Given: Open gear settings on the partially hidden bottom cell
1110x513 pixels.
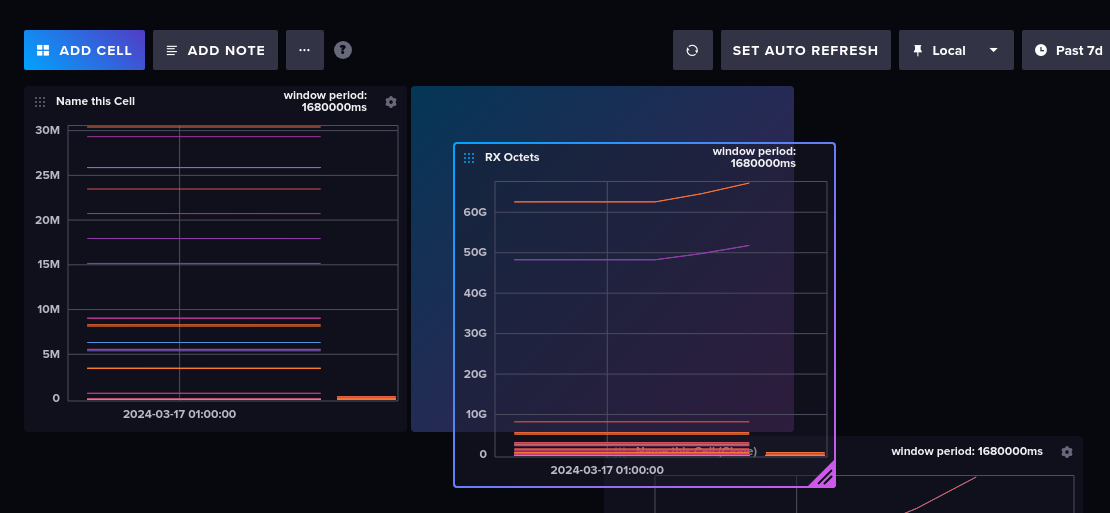Looking at the screenshot, I should (1067, 452).
